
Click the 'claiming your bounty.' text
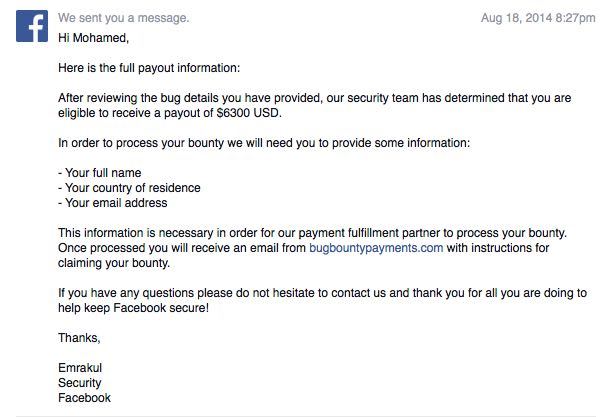tap(114, 263)
